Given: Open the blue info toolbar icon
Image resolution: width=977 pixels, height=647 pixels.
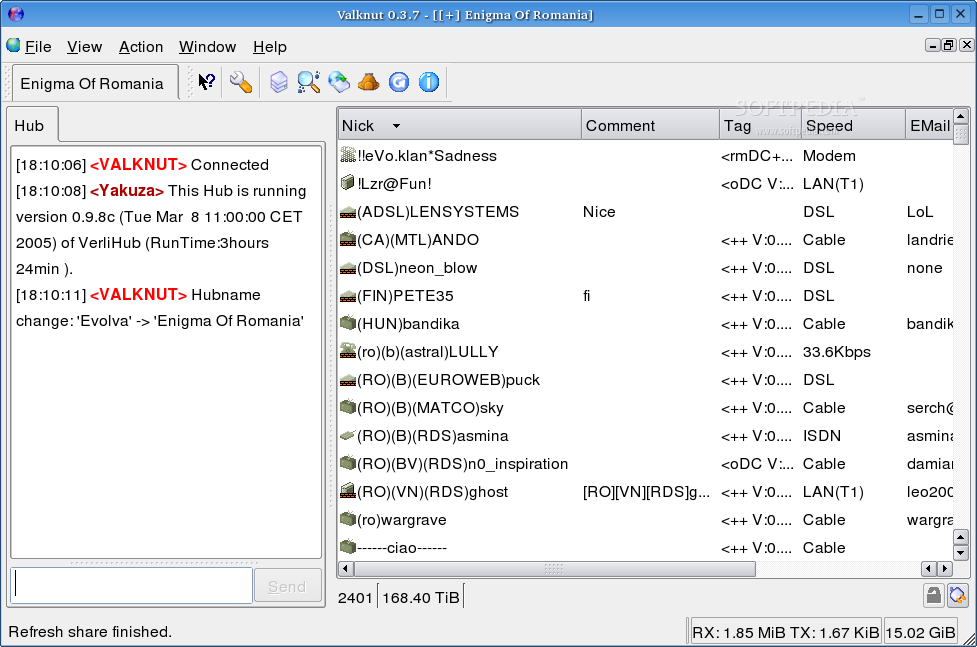Looking at the screenshot, I should [x=429, y=82].
